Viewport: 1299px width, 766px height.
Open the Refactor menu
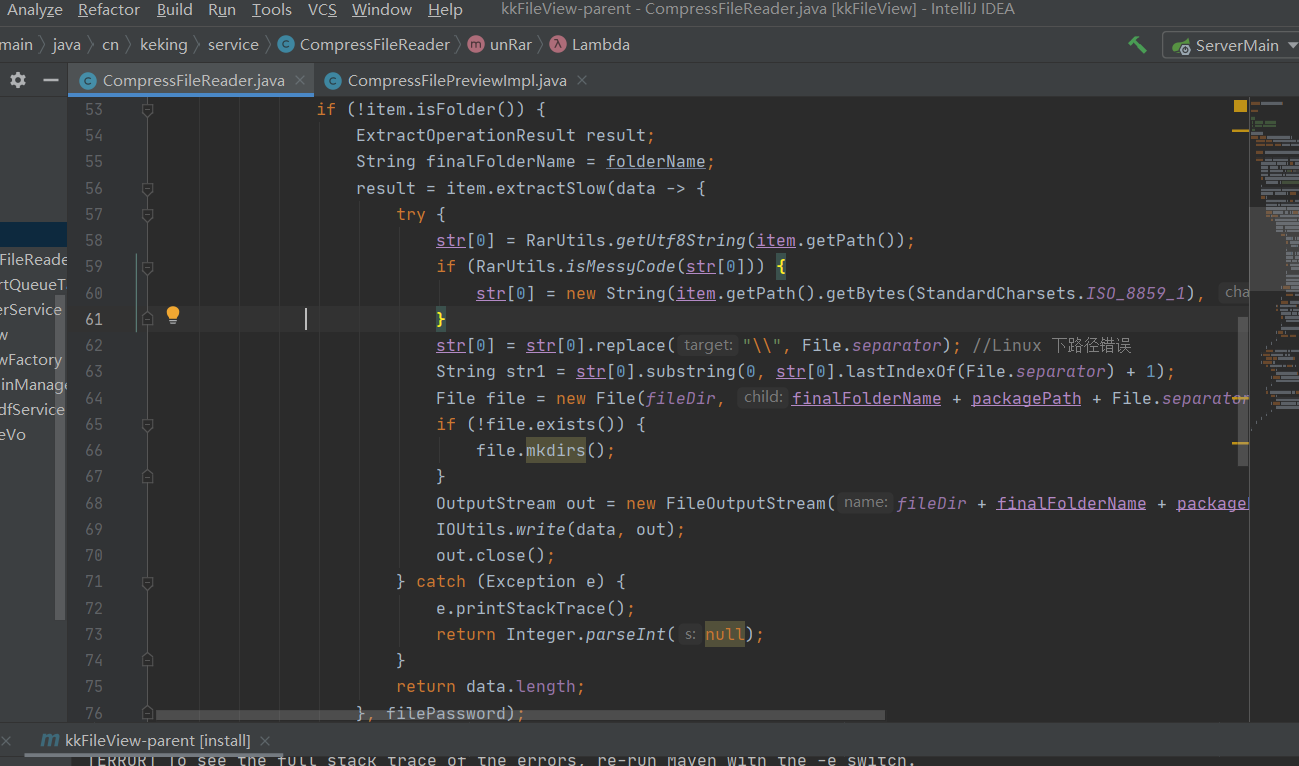(x=108, y=10)
